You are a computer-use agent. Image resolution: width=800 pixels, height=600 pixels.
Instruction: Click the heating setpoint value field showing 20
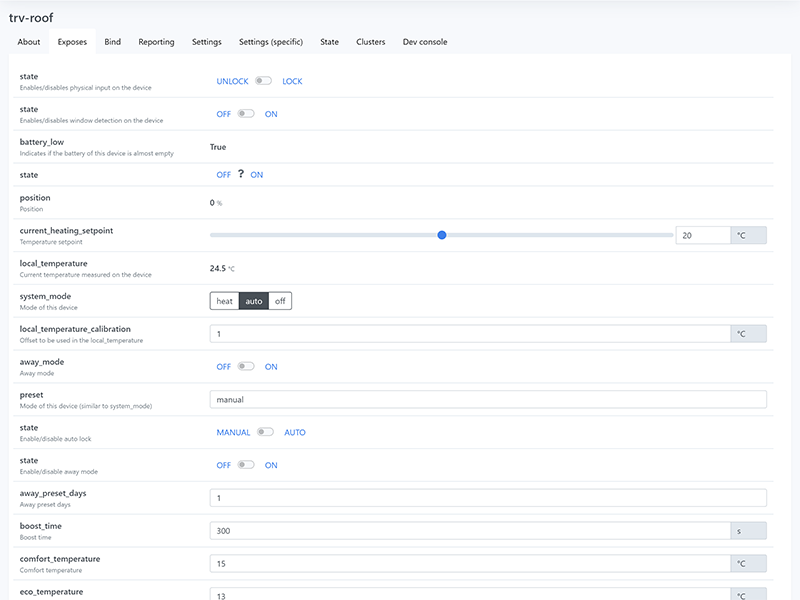pyautogui.click(x=703, y=235)
